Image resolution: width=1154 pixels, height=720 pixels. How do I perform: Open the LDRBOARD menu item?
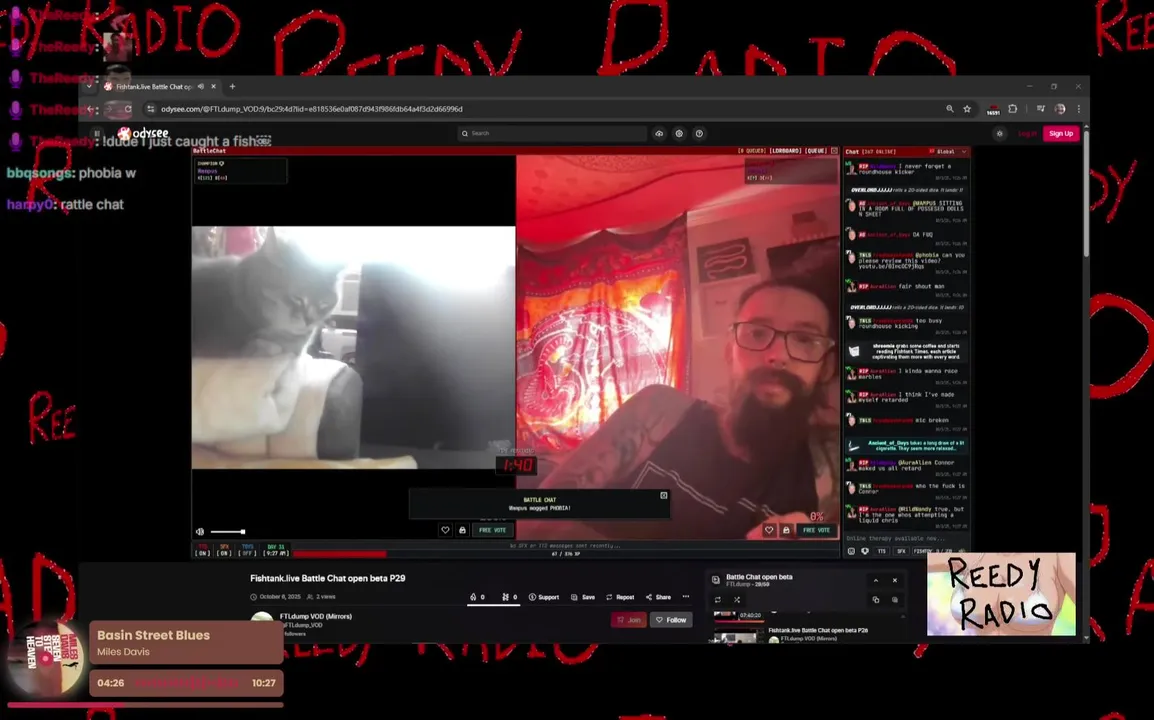point(785,151)
